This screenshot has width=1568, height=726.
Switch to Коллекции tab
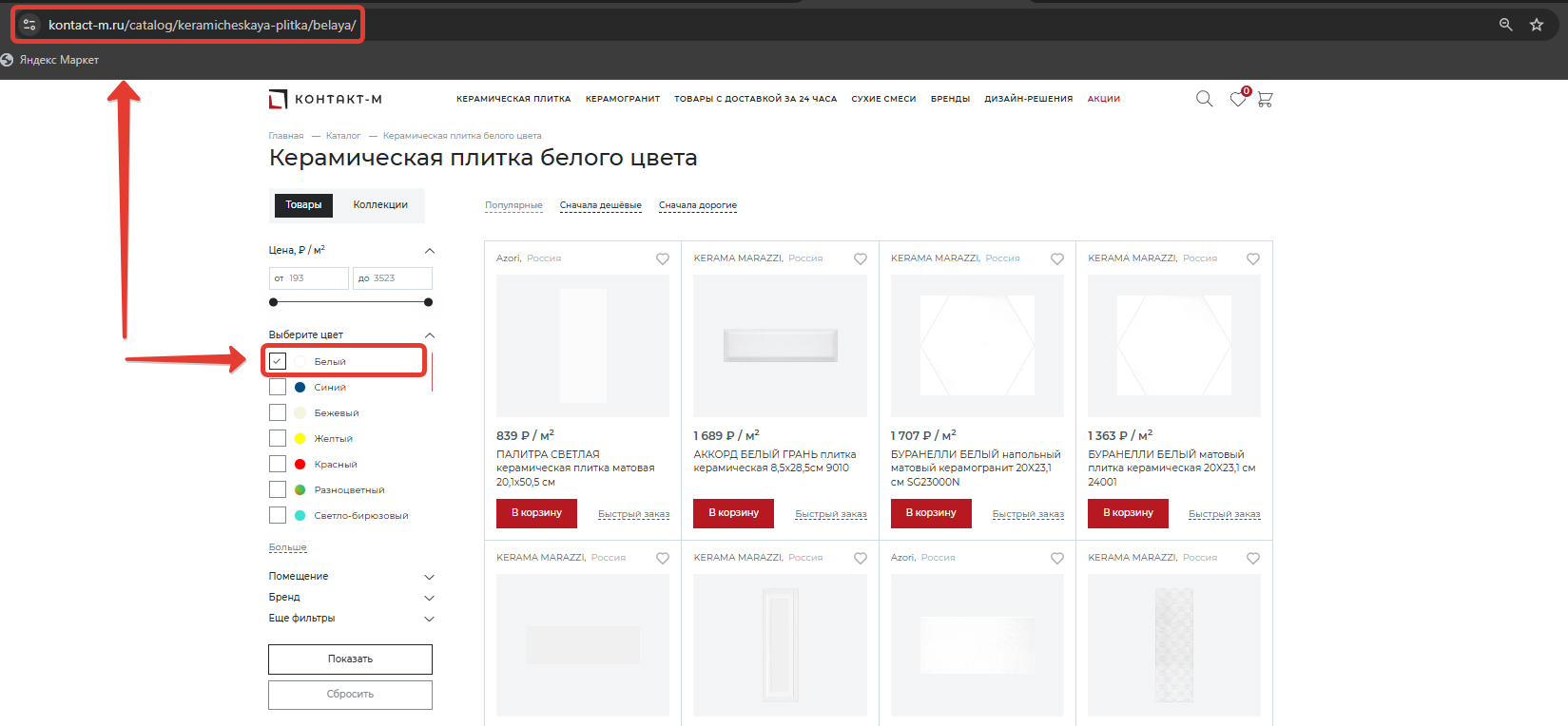point(380,205)
